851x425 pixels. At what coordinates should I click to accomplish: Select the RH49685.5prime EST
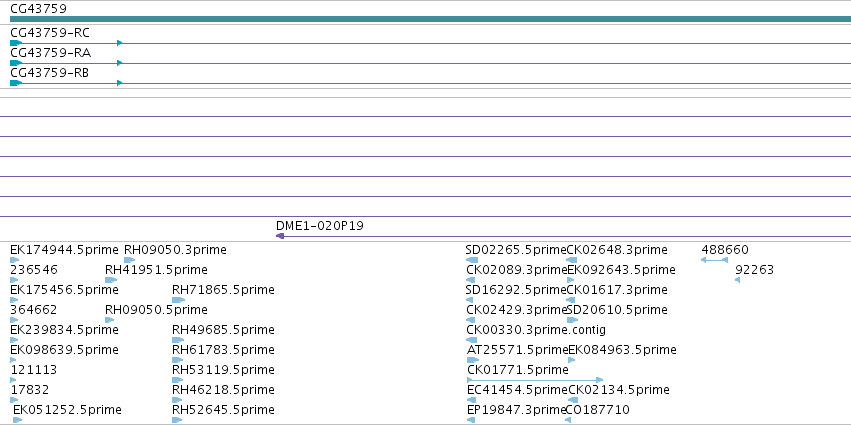click(223, 330)
